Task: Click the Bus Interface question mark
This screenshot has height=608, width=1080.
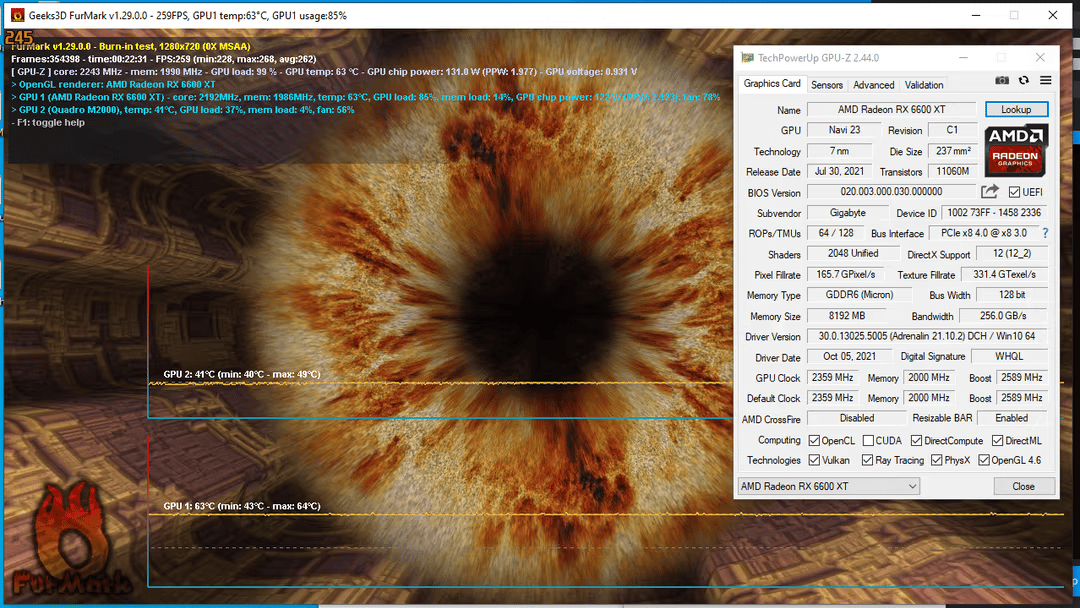Action: coord(1045,233)
